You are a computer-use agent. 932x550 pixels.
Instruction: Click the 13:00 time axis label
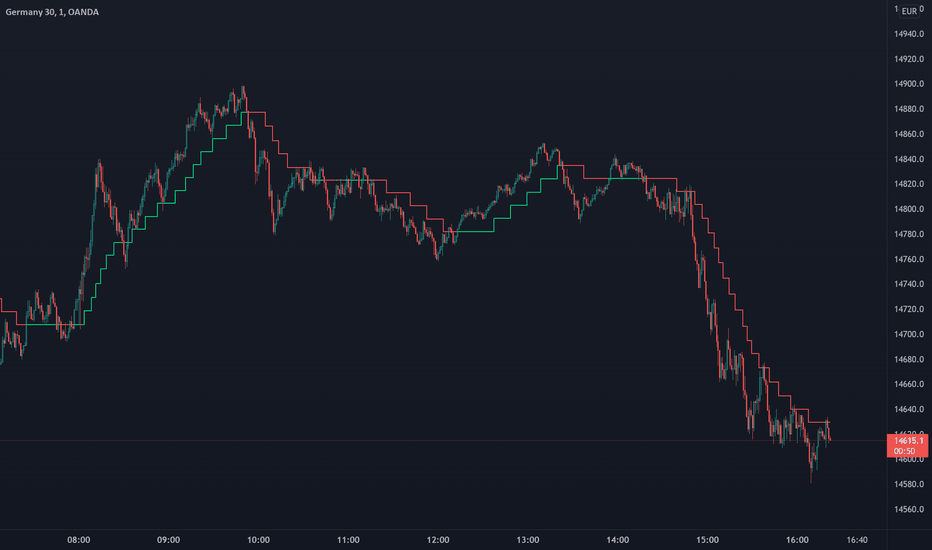click(528, 540)
